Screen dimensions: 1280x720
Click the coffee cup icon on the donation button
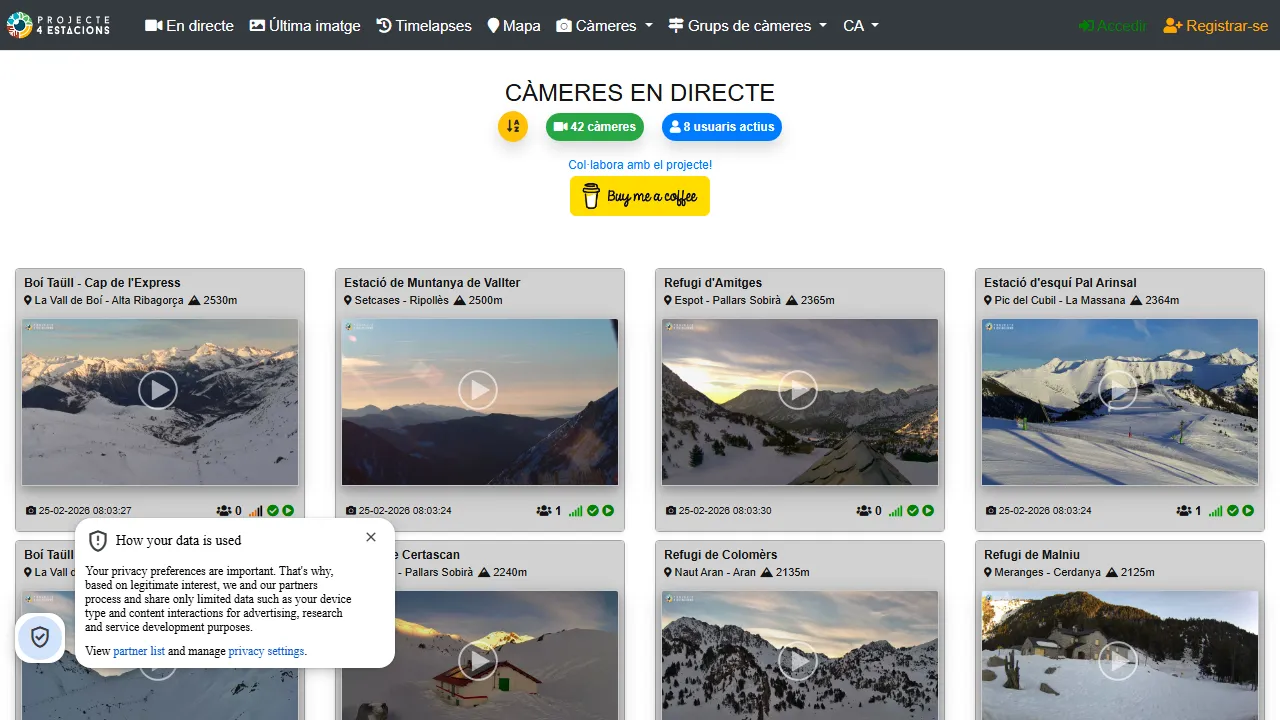[x=592, y=196]
